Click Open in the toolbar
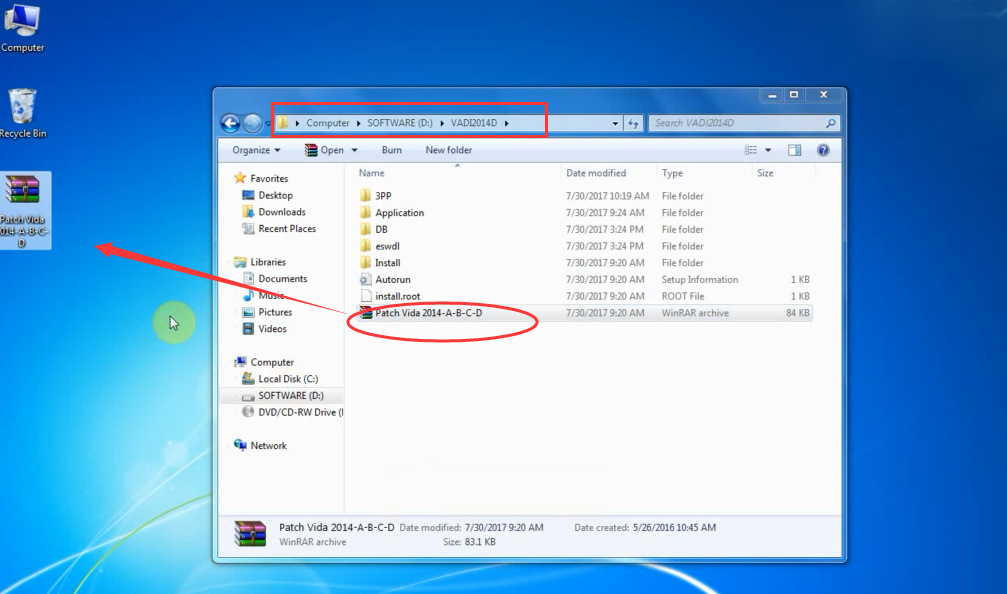The width and height of the screenshot is (1007, 594). 325,150
